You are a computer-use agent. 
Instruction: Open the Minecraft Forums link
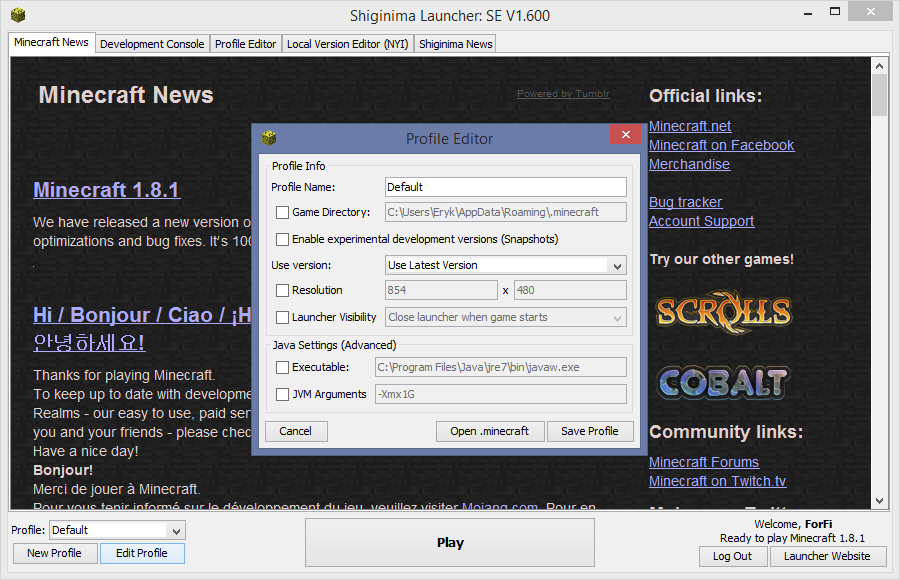[704, 462]
